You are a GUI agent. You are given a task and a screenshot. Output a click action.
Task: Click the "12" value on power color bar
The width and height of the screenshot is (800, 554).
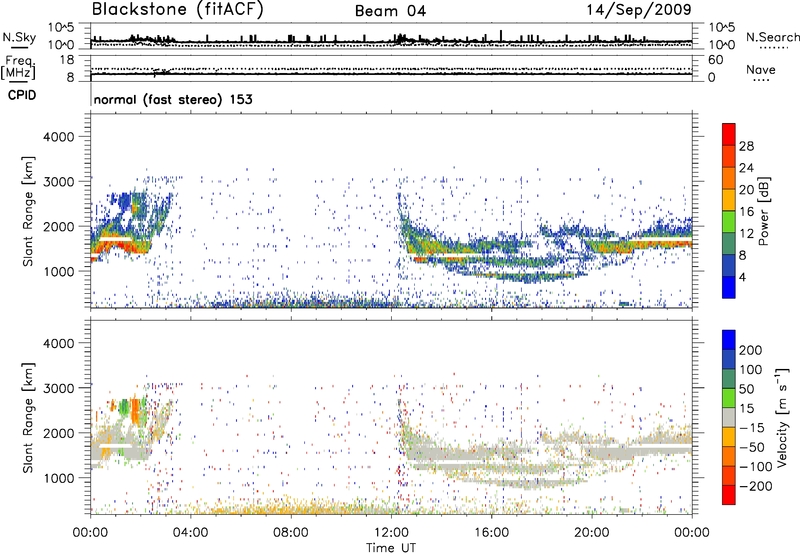tap(746, 234)
